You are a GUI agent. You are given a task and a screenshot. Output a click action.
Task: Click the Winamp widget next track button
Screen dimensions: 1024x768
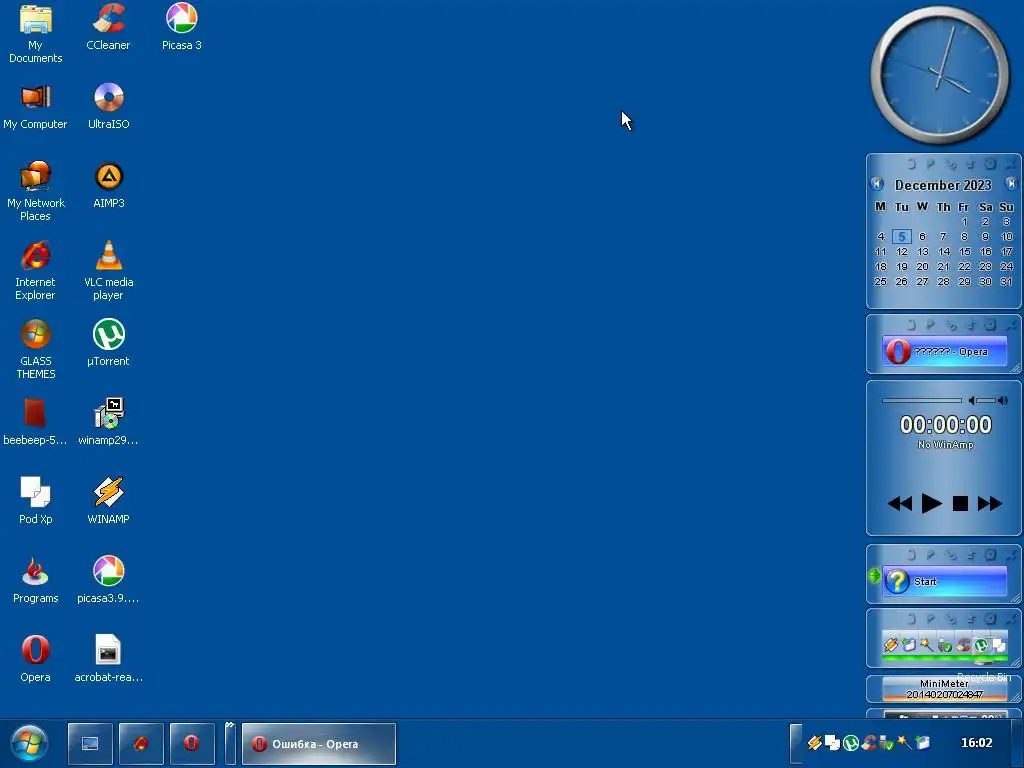(989, 504)
